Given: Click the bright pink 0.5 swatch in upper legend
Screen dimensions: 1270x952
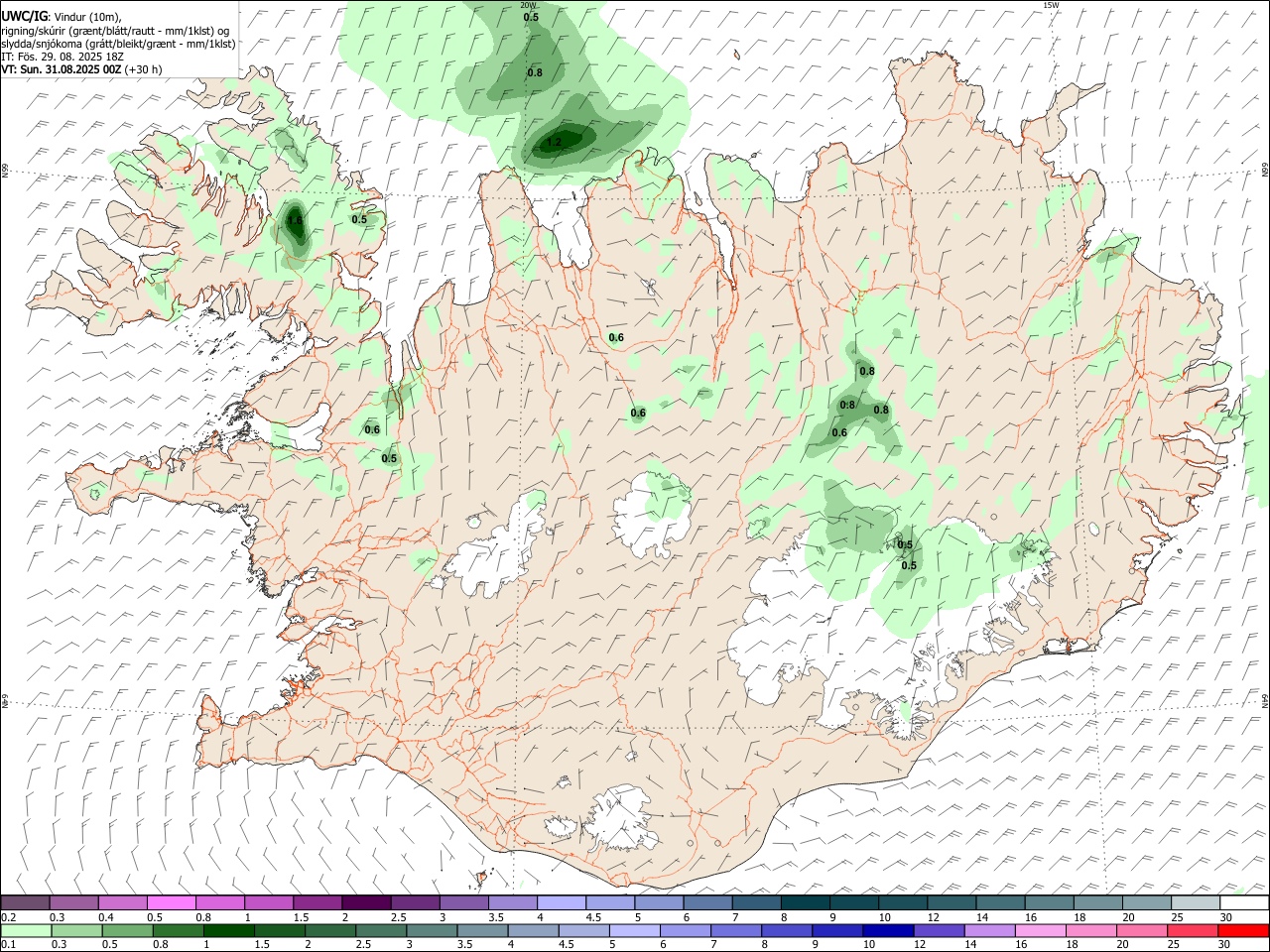Looking at the screenshot, I should point(171,903).
